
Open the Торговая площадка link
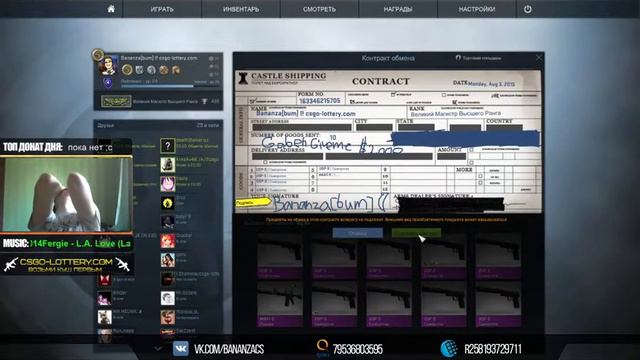coord(478,58)
